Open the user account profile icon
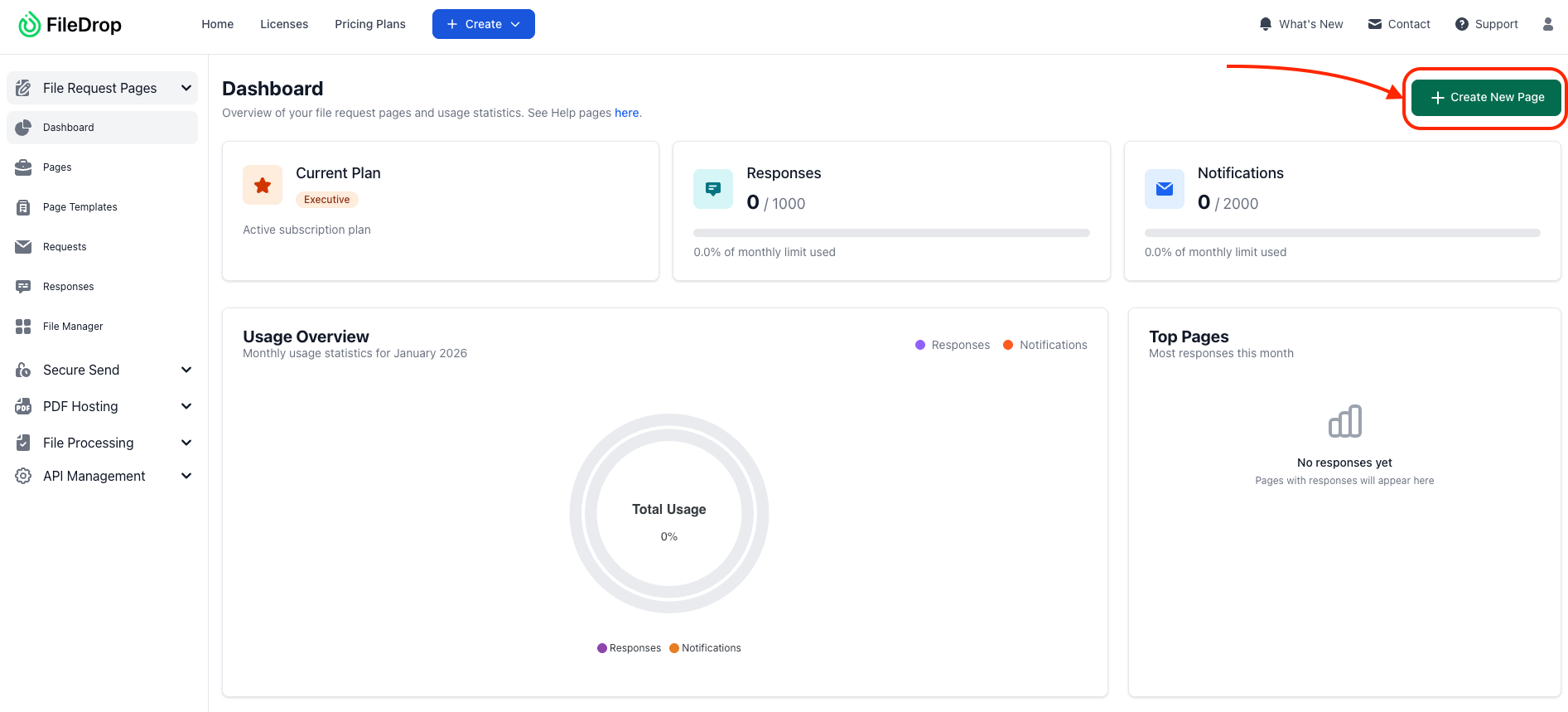The height and width of the screenshot is (712, 1568). 1547,24
